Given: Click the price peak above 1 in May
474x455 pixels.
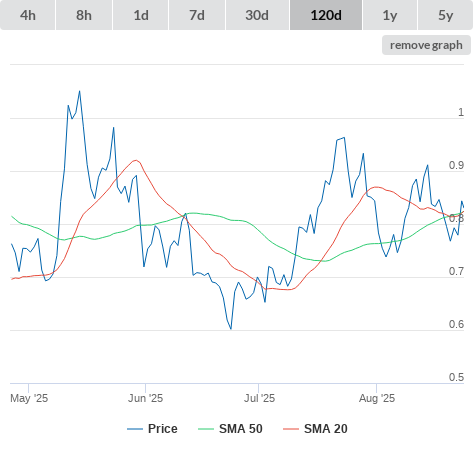Looking at the screenshot, I should point(79,91).
